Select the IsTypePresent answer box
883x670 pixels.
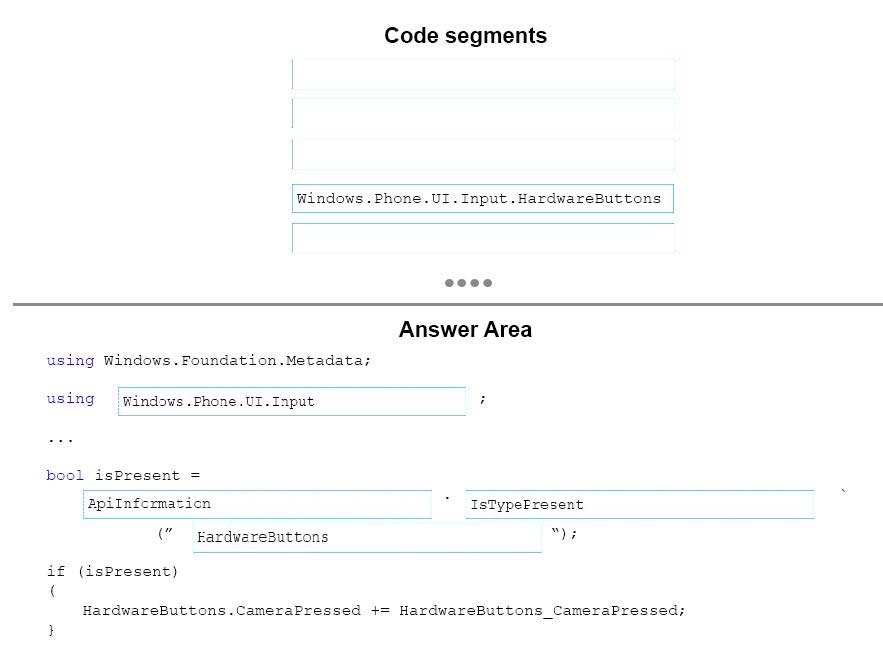[639, 504]
